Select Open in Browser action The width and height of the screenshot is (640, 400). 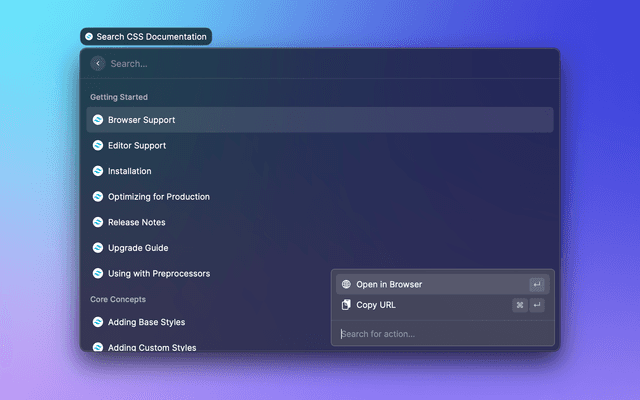coord(389,284)
